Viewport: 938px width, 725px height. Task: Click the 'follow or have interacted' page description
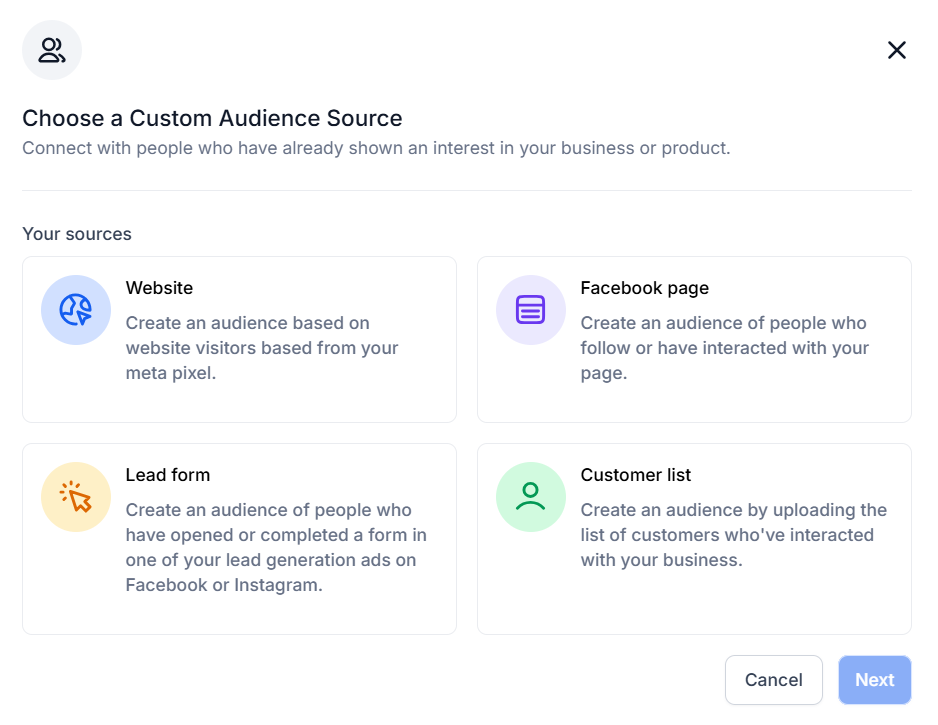click(724, 348)
